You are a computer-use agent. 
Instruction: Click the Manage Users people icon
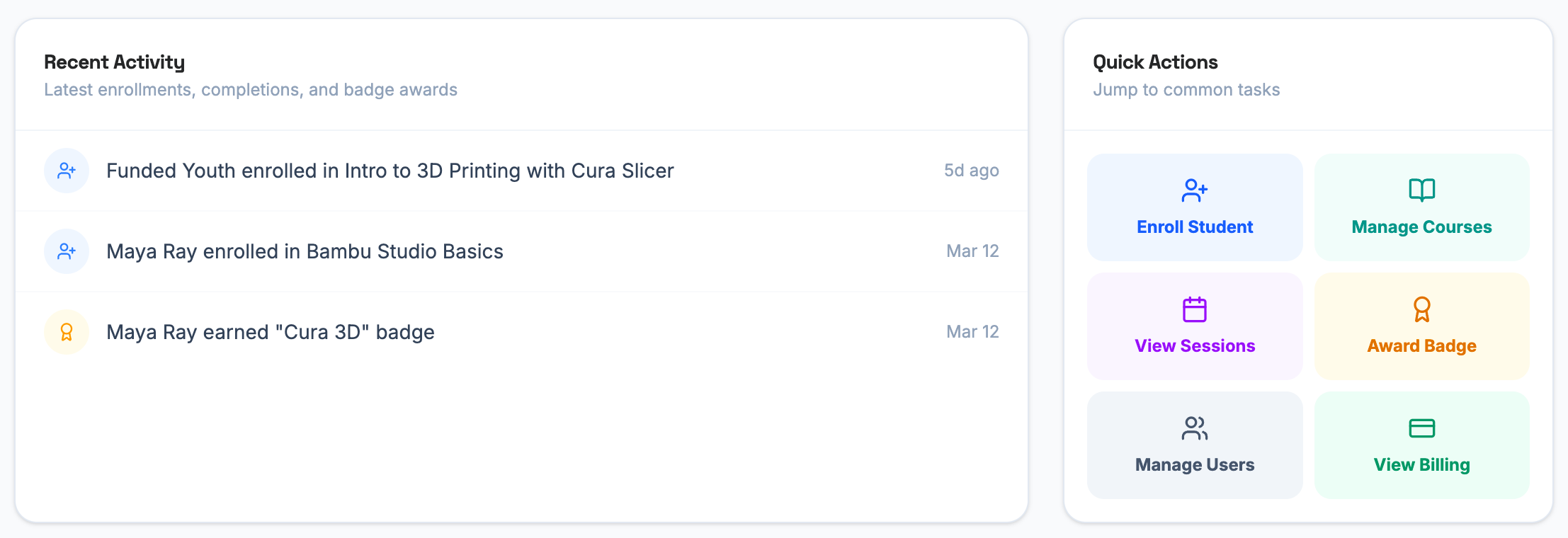pyautogui.click(x=1194, y=428)
